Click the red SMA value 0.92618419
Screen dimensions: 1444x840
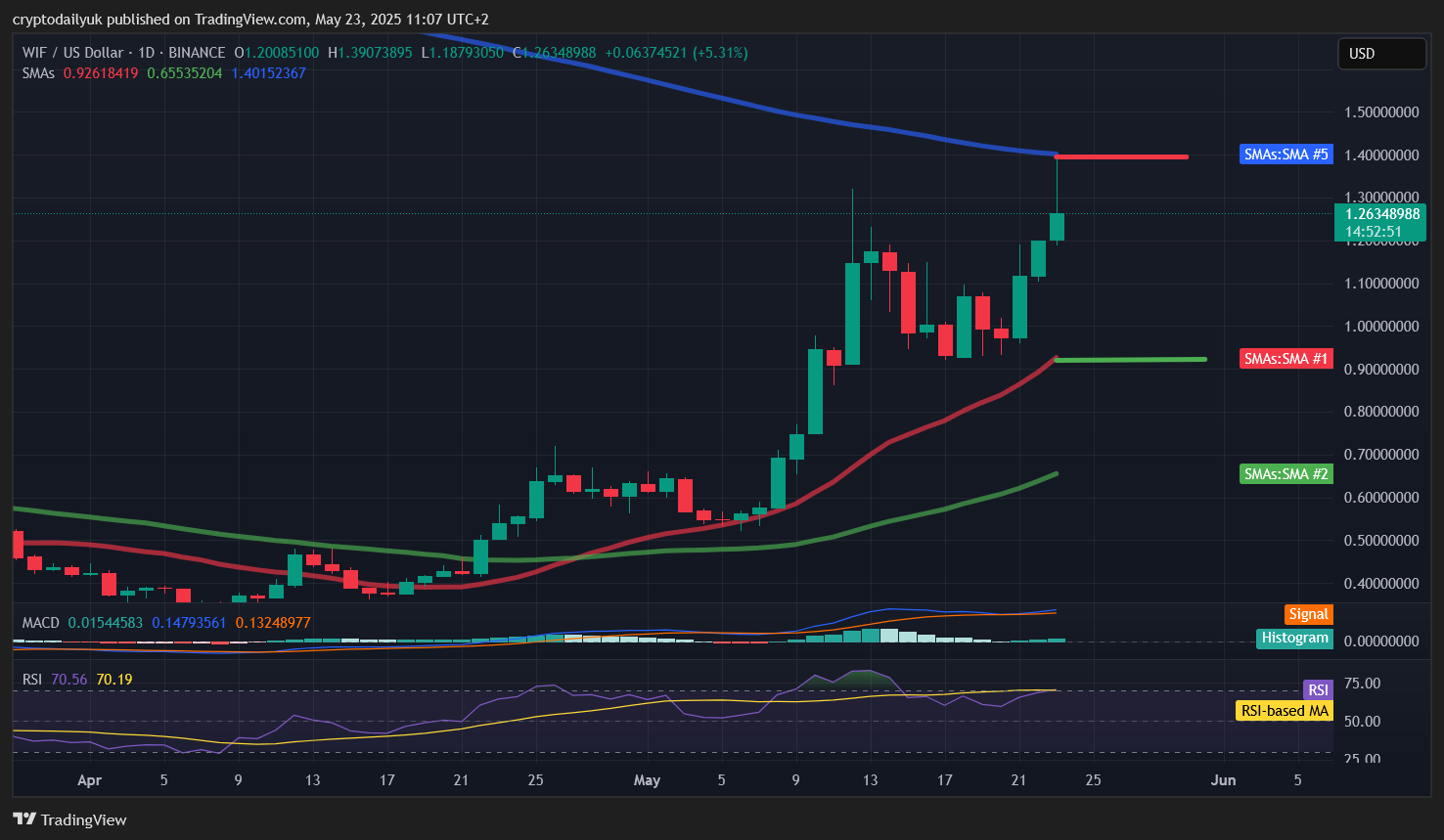101,73
